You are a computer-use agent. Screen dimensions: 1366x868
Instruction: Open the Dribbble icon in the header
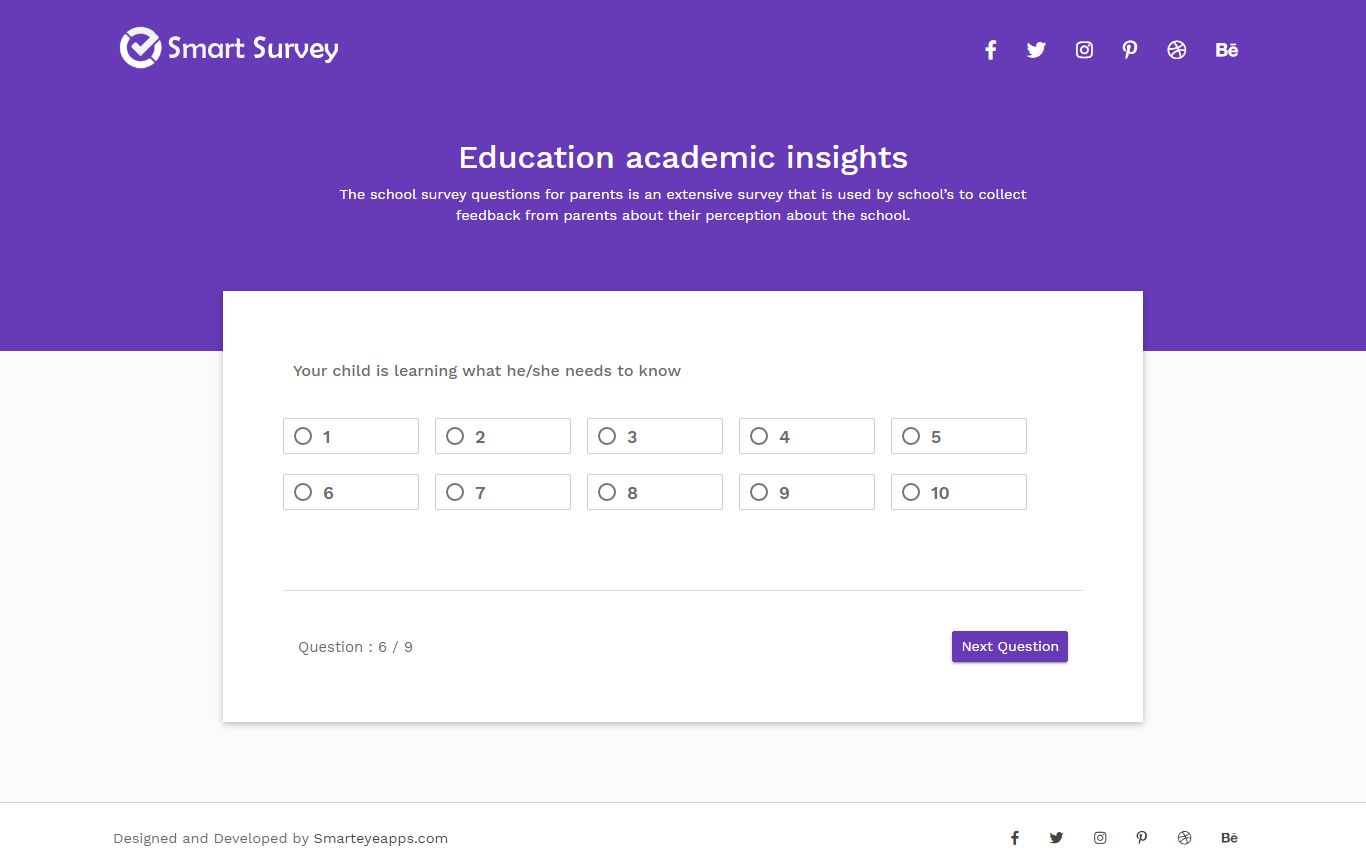coord(1177,50)
